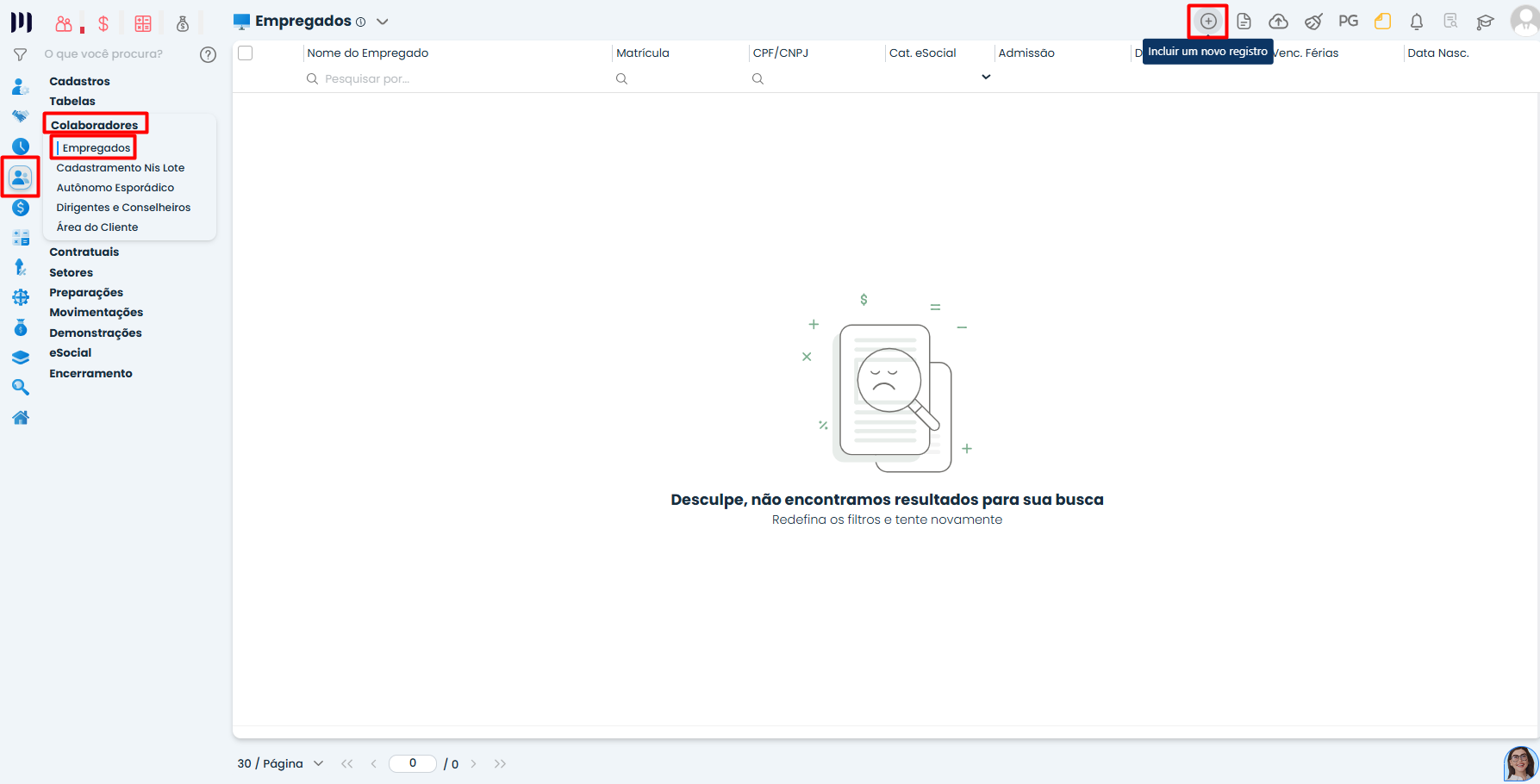Viewport: 1540px width, 784px height.
Task: Click the broom clean-up icon
Action: (x=1313, y=22)
